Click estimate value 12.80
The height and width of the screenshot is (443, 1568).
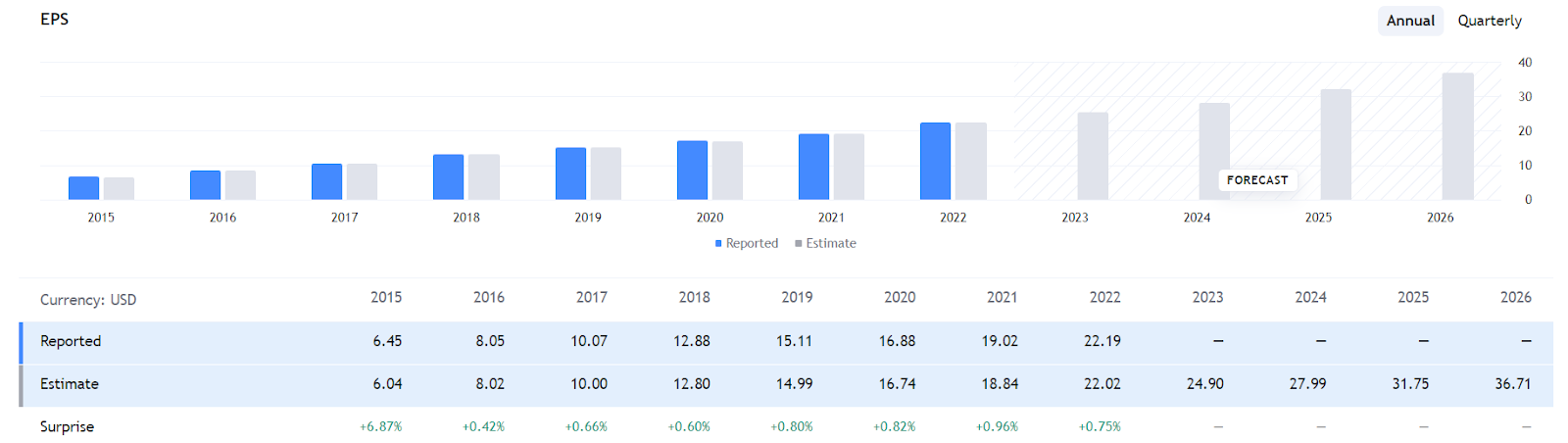[692, 384]
